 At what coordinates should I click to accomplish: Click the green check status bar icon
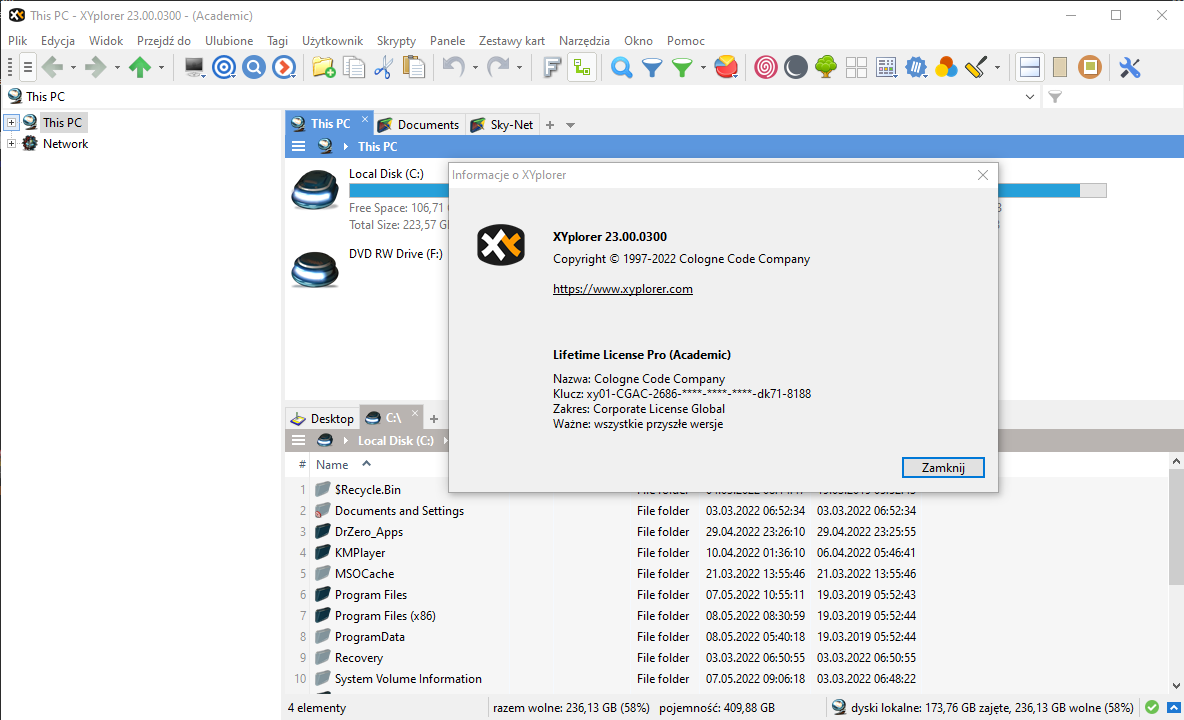tap(1152, 707)
